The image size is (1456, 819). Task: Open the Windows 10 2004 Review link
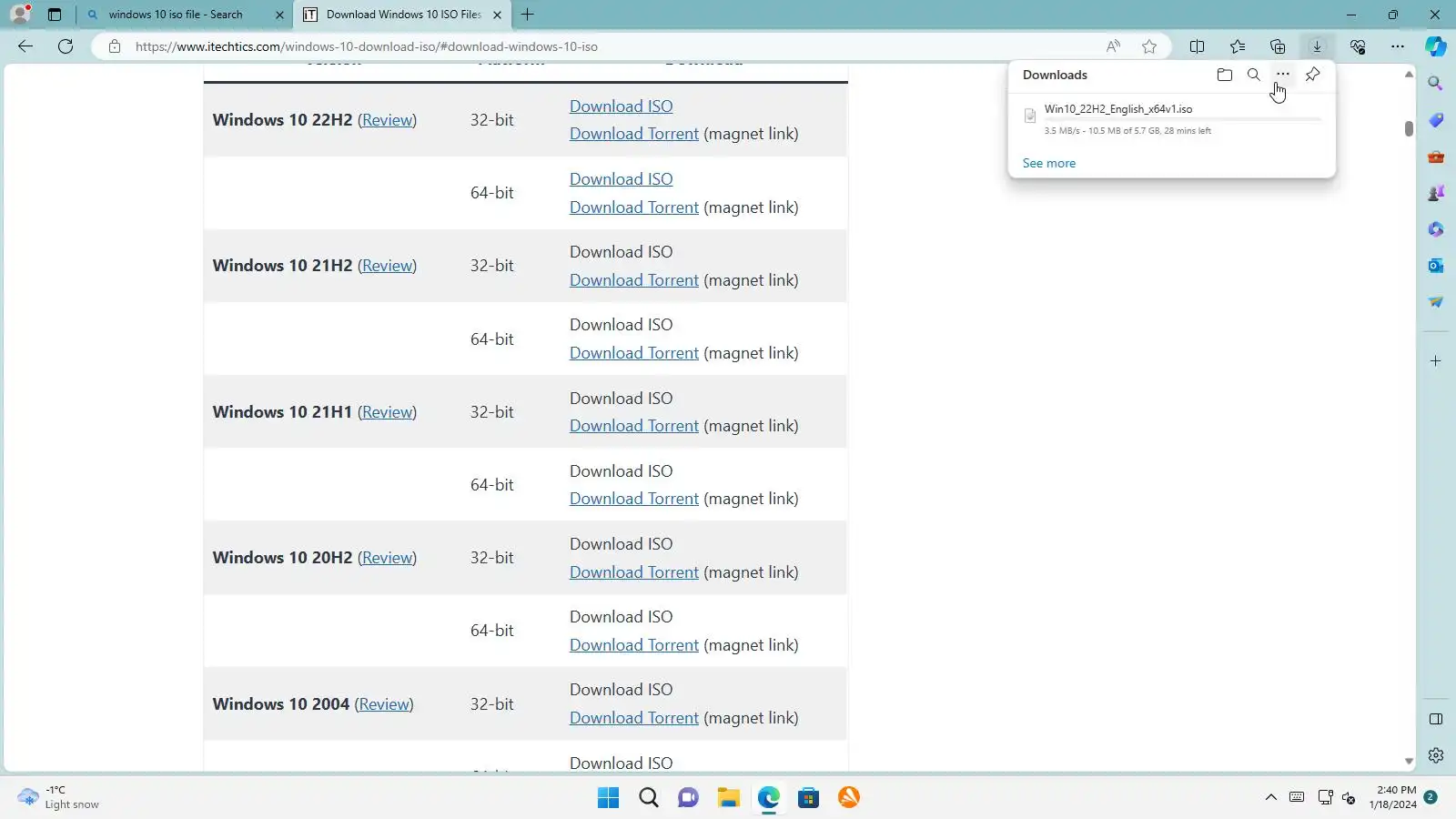click(384, 704)
